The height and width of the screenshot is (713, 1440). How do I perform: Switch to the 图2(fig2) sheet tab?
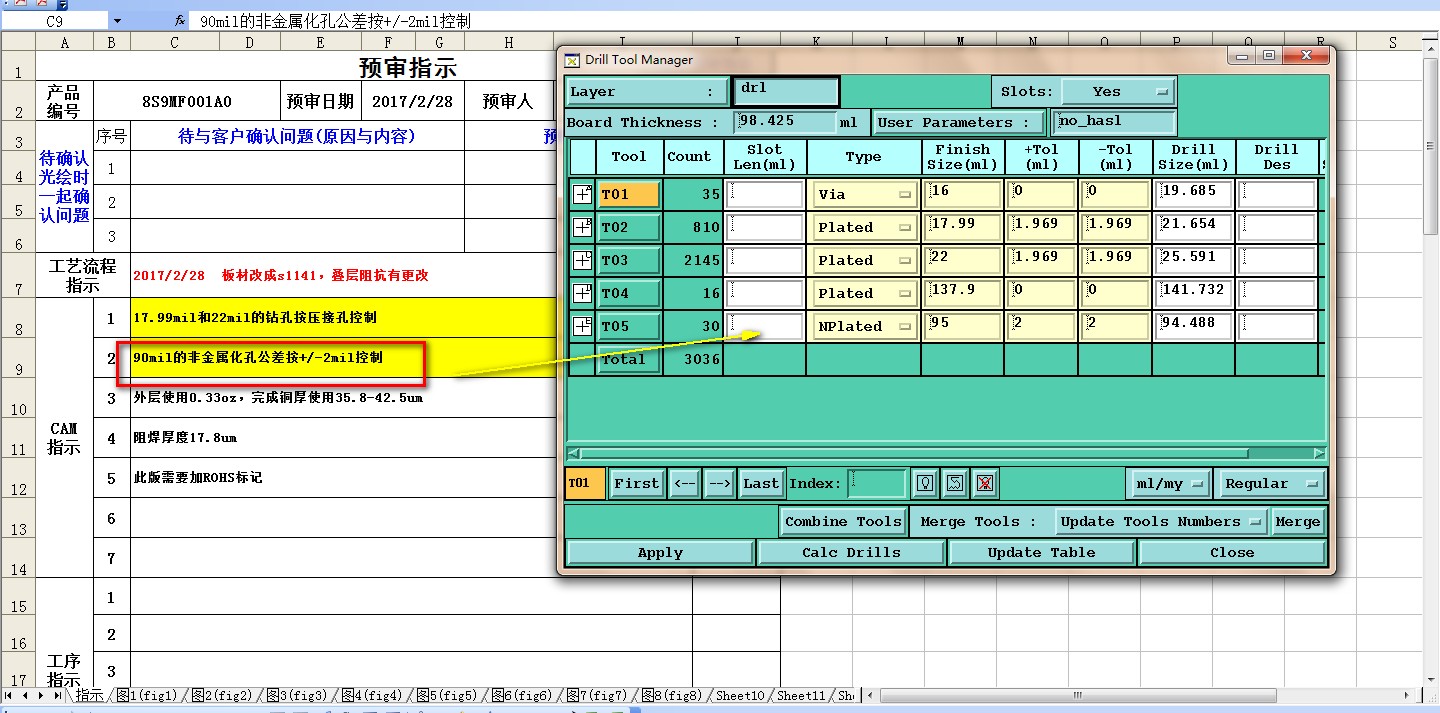222,695
